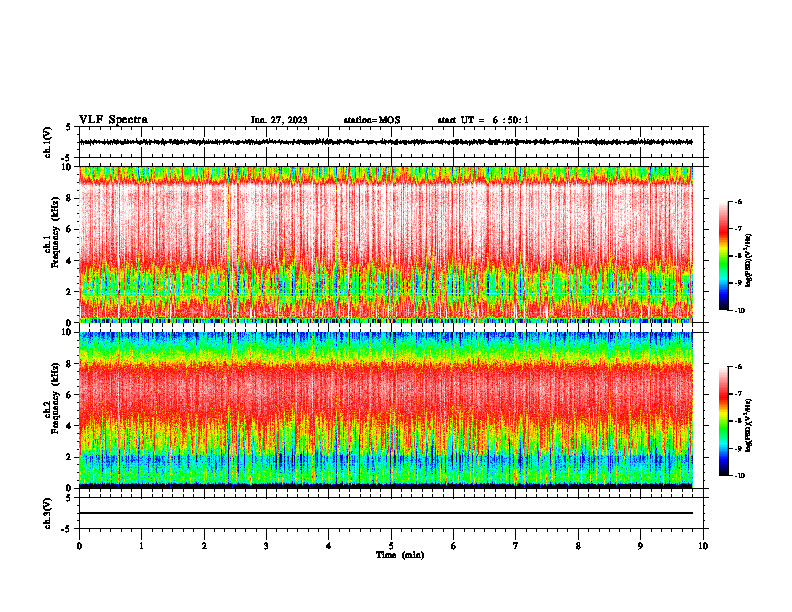Click the ch.2 color bar's PSD unit label
This screenshot has height=612, width=792.
pos(749,425)
